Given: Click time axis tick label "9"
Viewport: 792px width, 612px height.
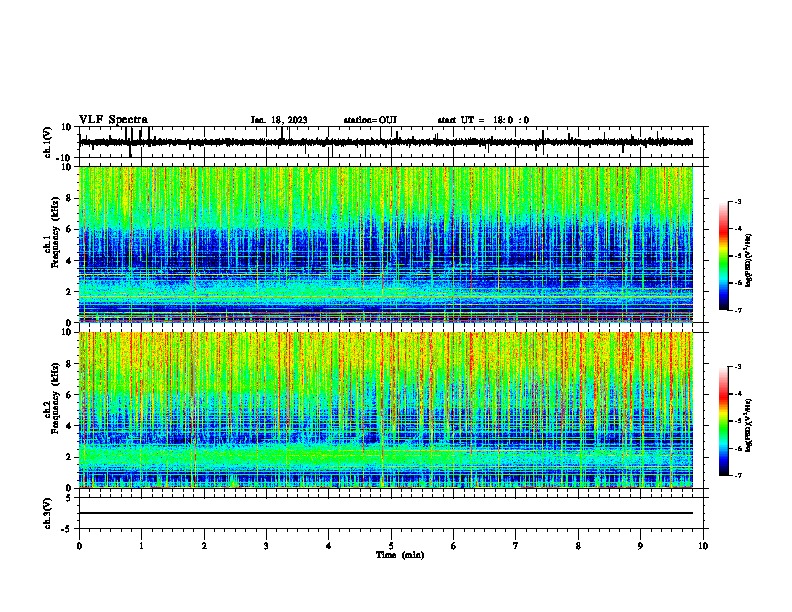Looking at the screenshot, I should pos(640,546).
